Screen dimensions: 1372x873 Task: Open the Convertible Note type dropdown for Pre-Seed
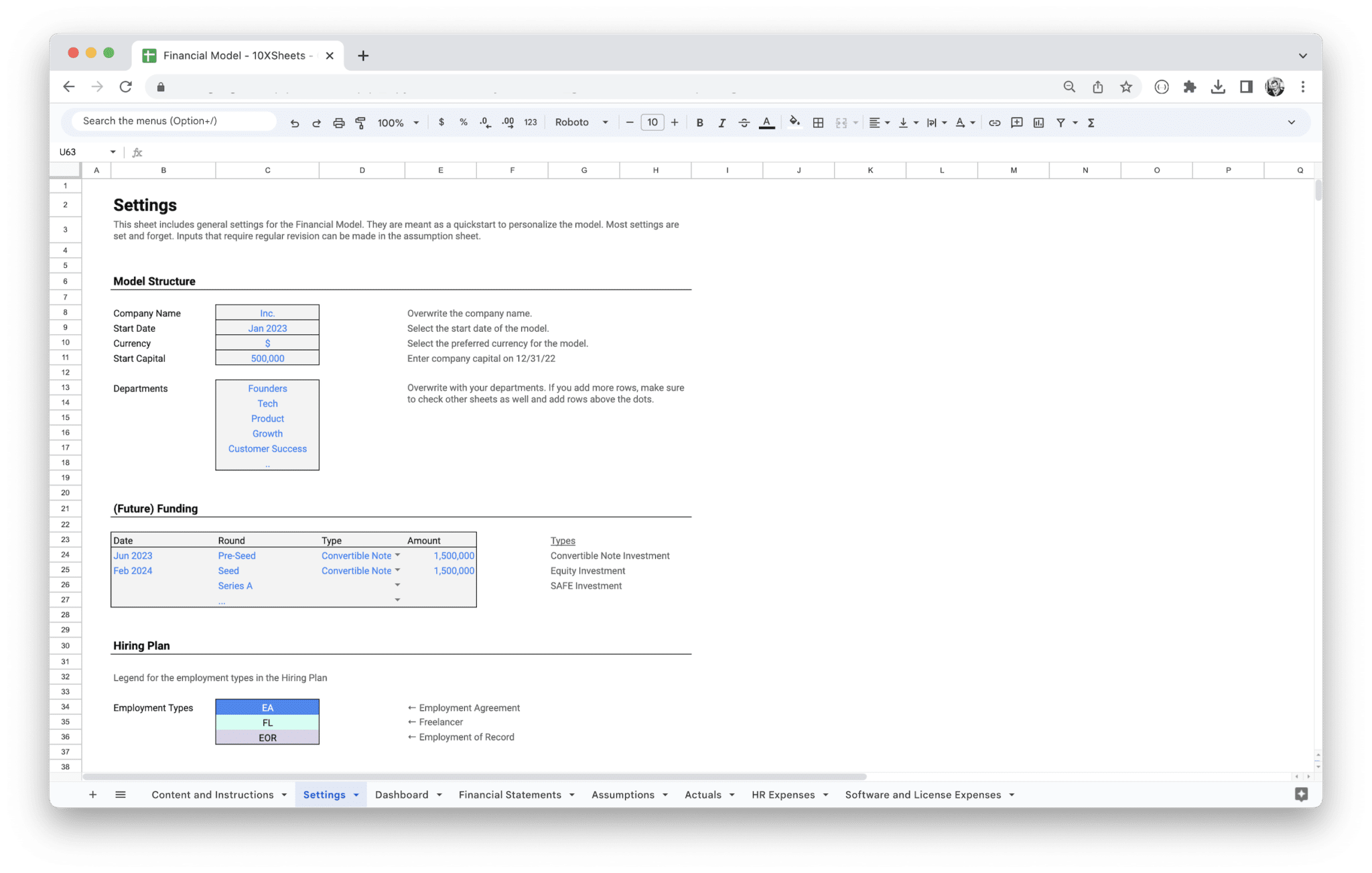point(398,555)
